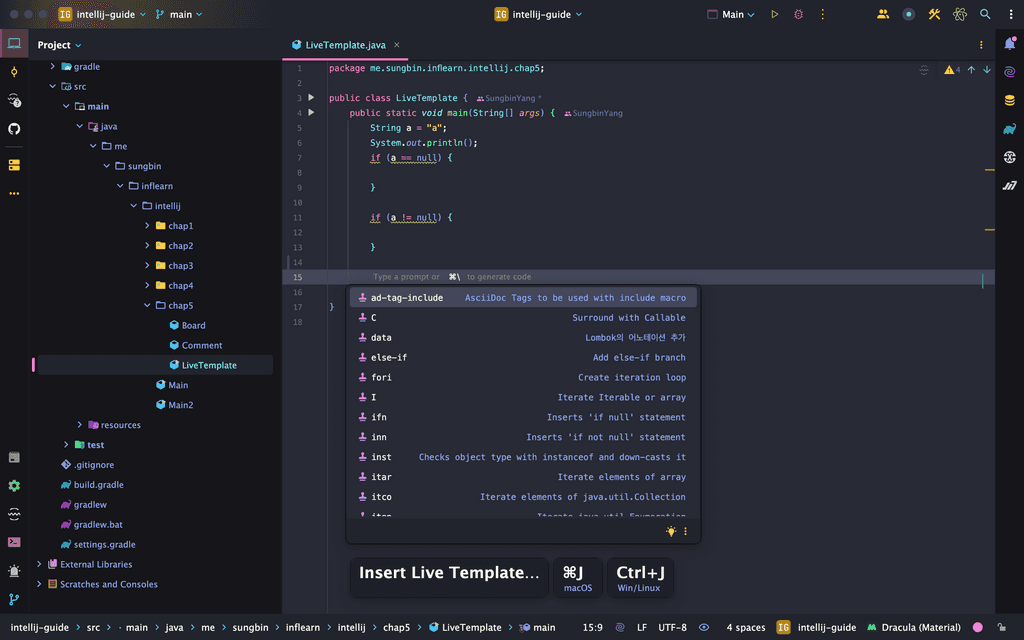Open the Project view dropdown

click(x=59, y=45)
